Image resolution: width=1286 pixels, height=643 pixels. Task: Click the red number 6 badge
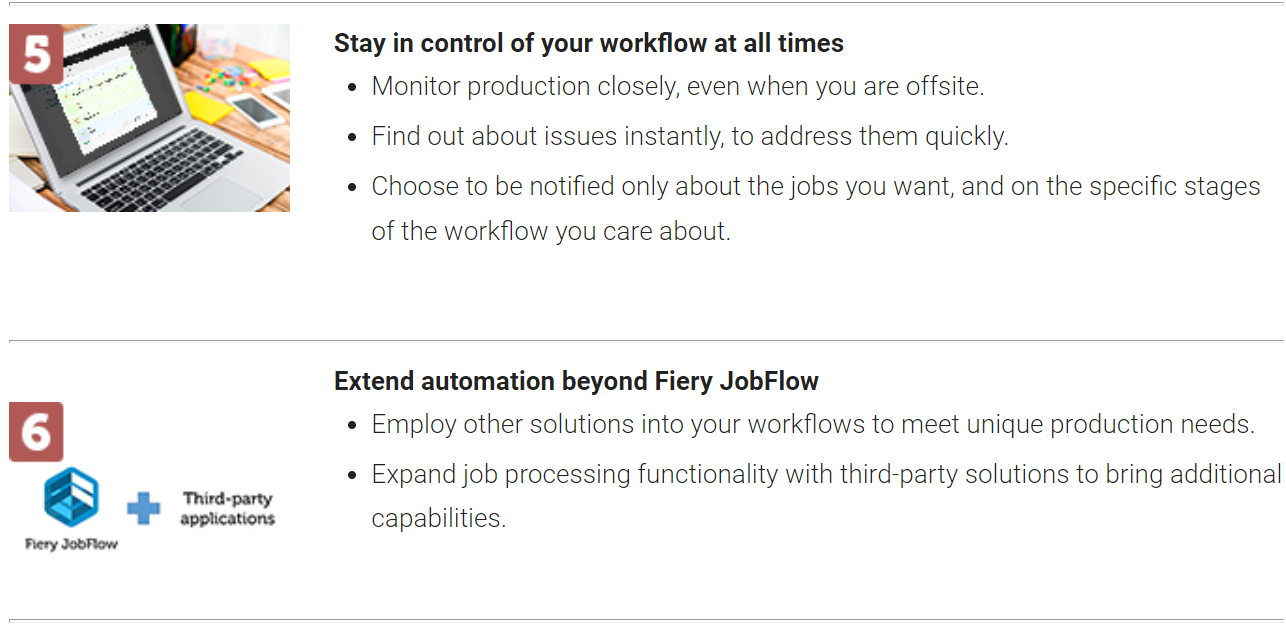(36, 432)
